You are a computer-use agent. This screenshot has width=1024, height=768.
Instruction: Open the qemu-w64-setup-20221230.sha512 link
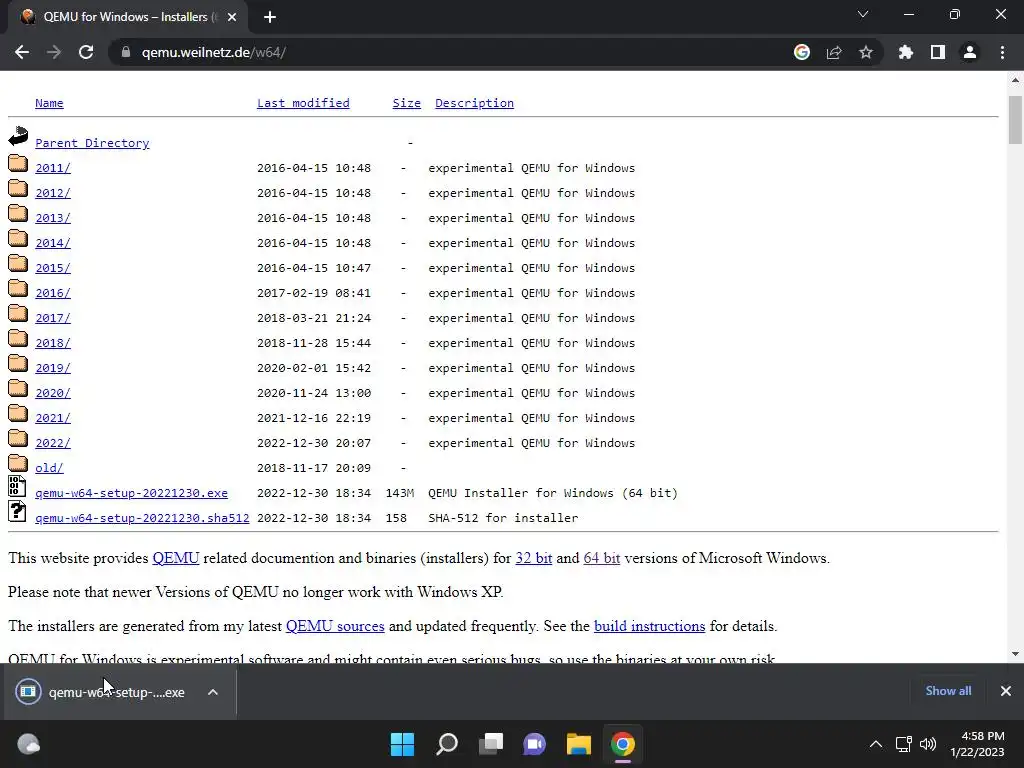click(x=142, y=518)
